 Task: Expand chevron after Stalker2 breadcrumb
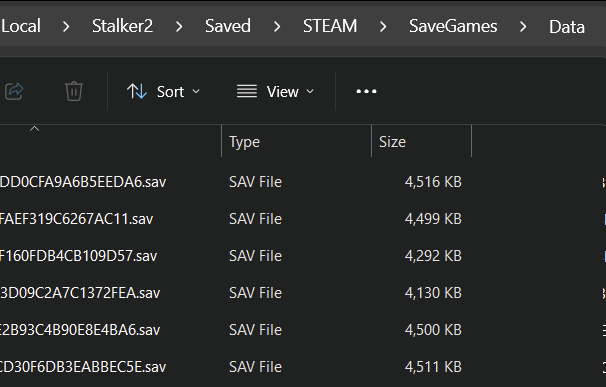point(179,27)
